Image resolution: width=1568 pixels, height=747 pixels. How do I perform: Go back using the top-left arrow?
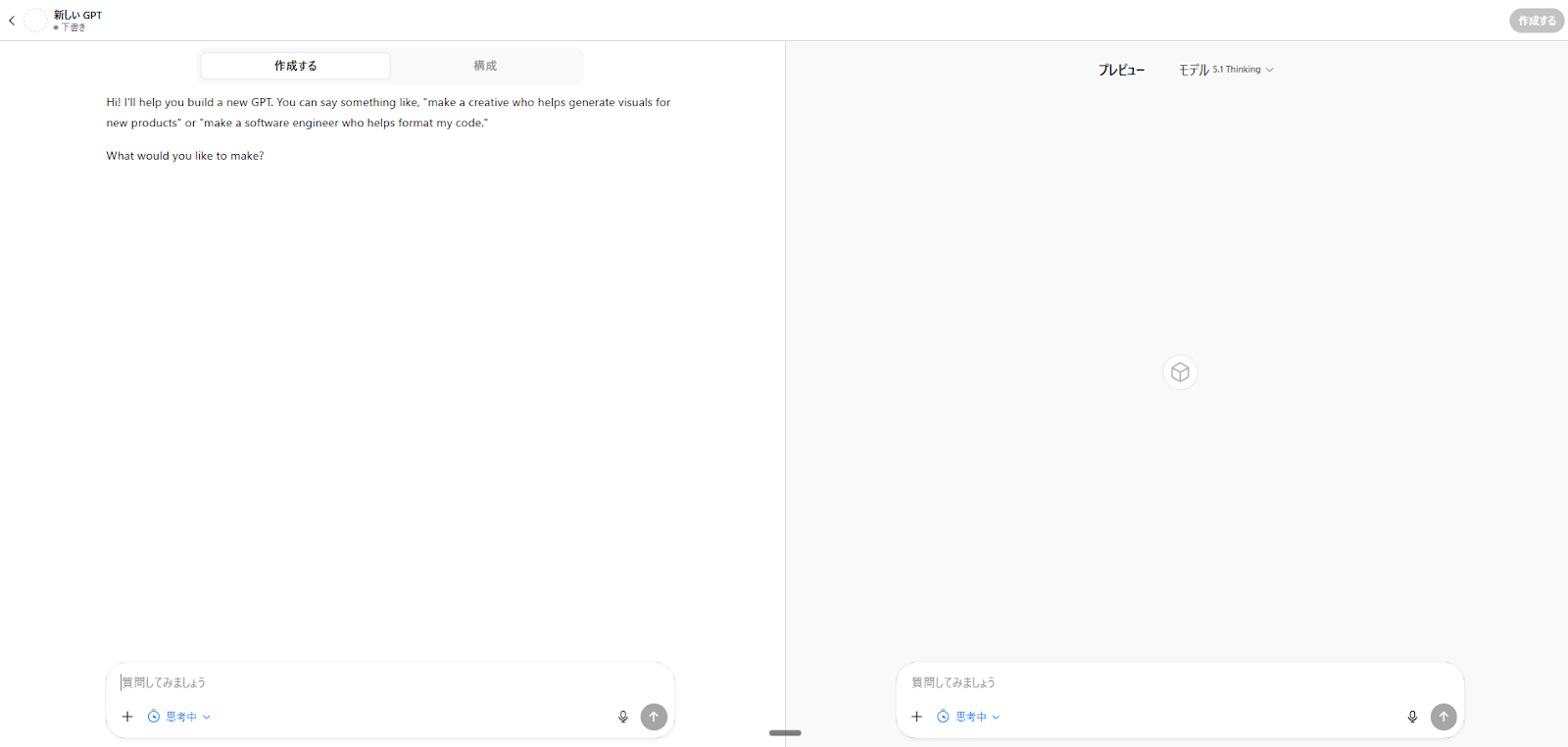click(12, 21)
